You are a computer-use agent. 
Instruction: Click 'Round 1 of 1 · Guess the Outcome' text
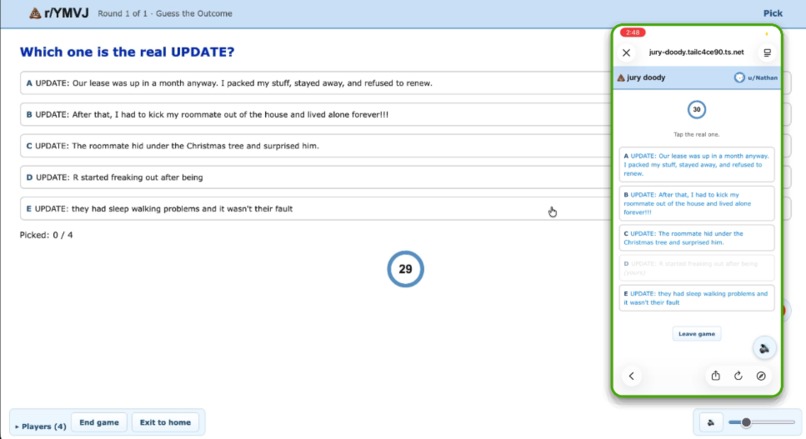pyautogui.click(x=165, y=13)
